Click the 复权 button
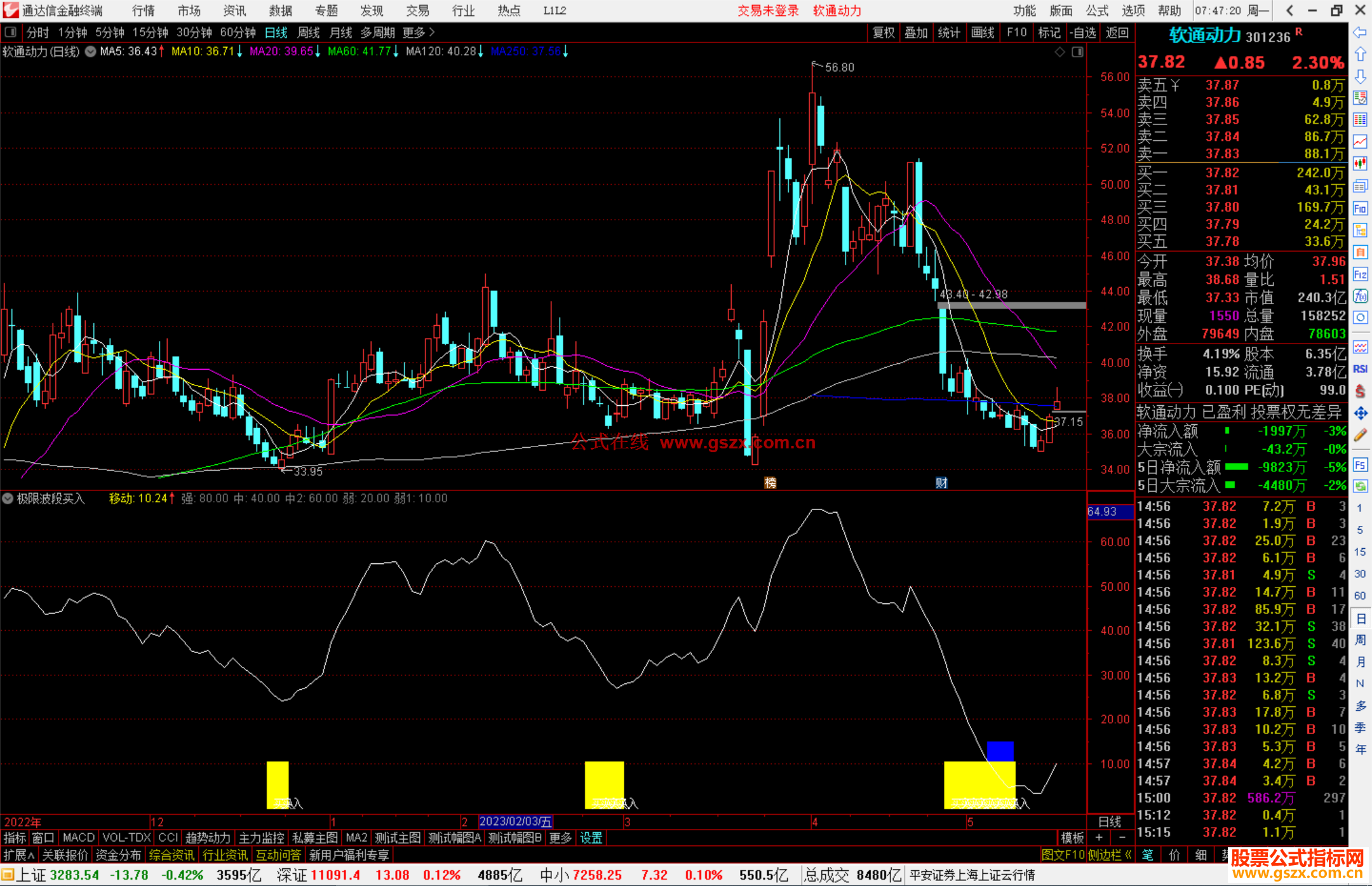This screenshot has width=1372, height=886. click(883, 32)
